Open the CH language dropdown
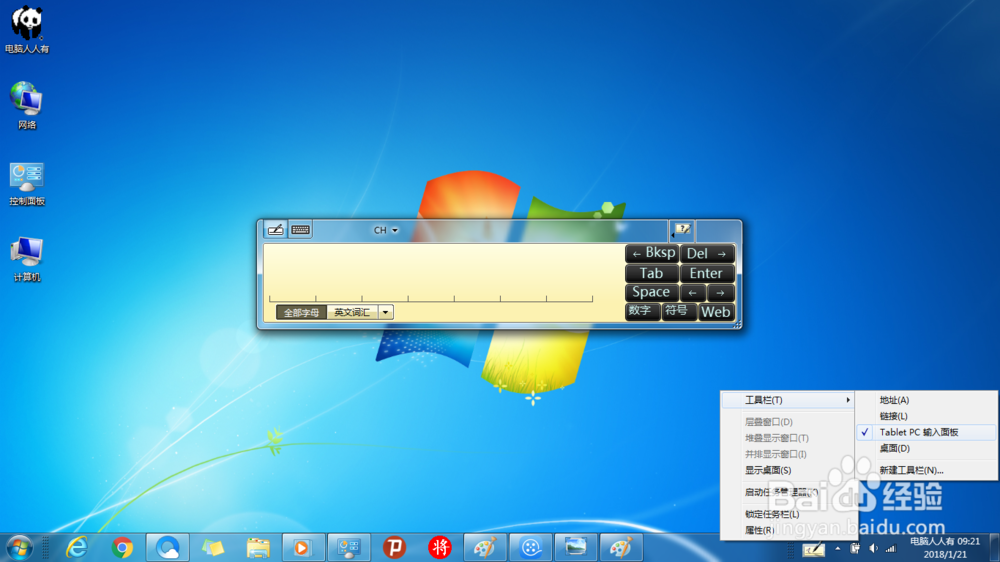1000x562 pixels. [x=386, y=230]
